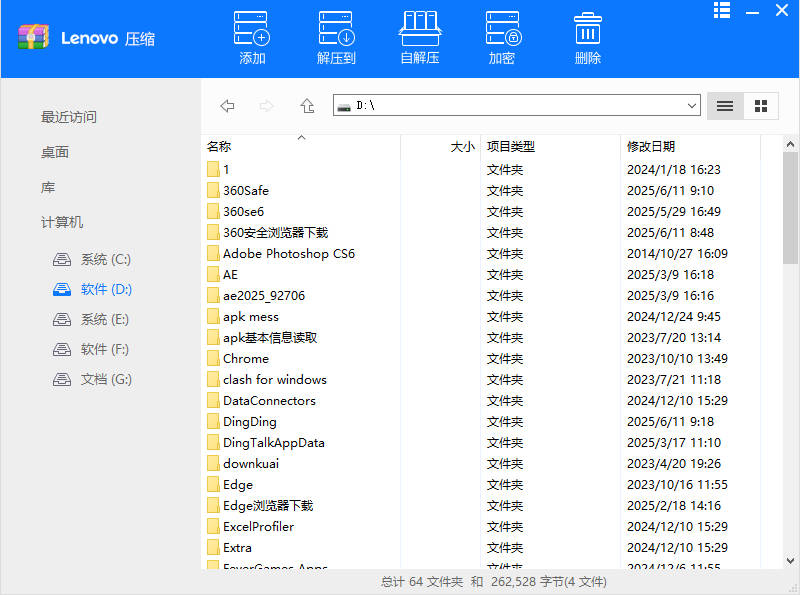Image resolution: width=800 pixels, height=595 pixels.
Task: Sort by the 修改日期 column header
Action: (653, 146)
